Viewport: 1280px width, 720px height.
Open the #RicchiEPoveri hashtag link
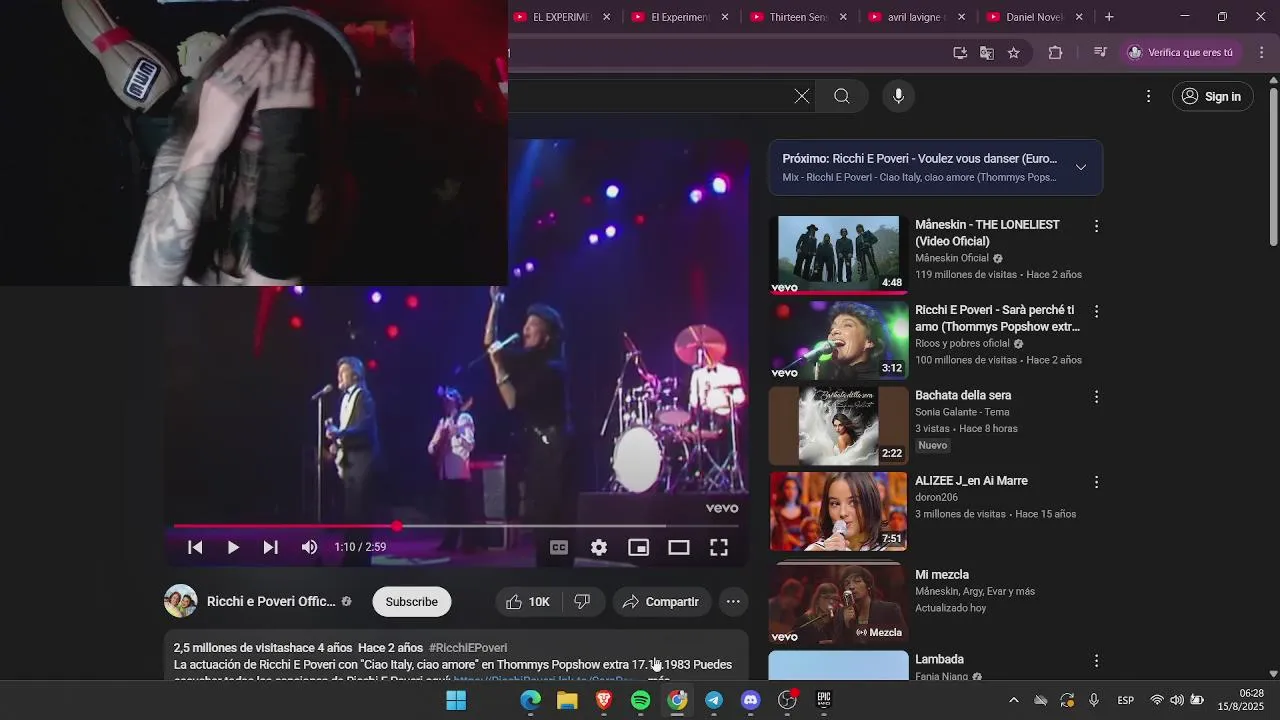click(468, 648)
